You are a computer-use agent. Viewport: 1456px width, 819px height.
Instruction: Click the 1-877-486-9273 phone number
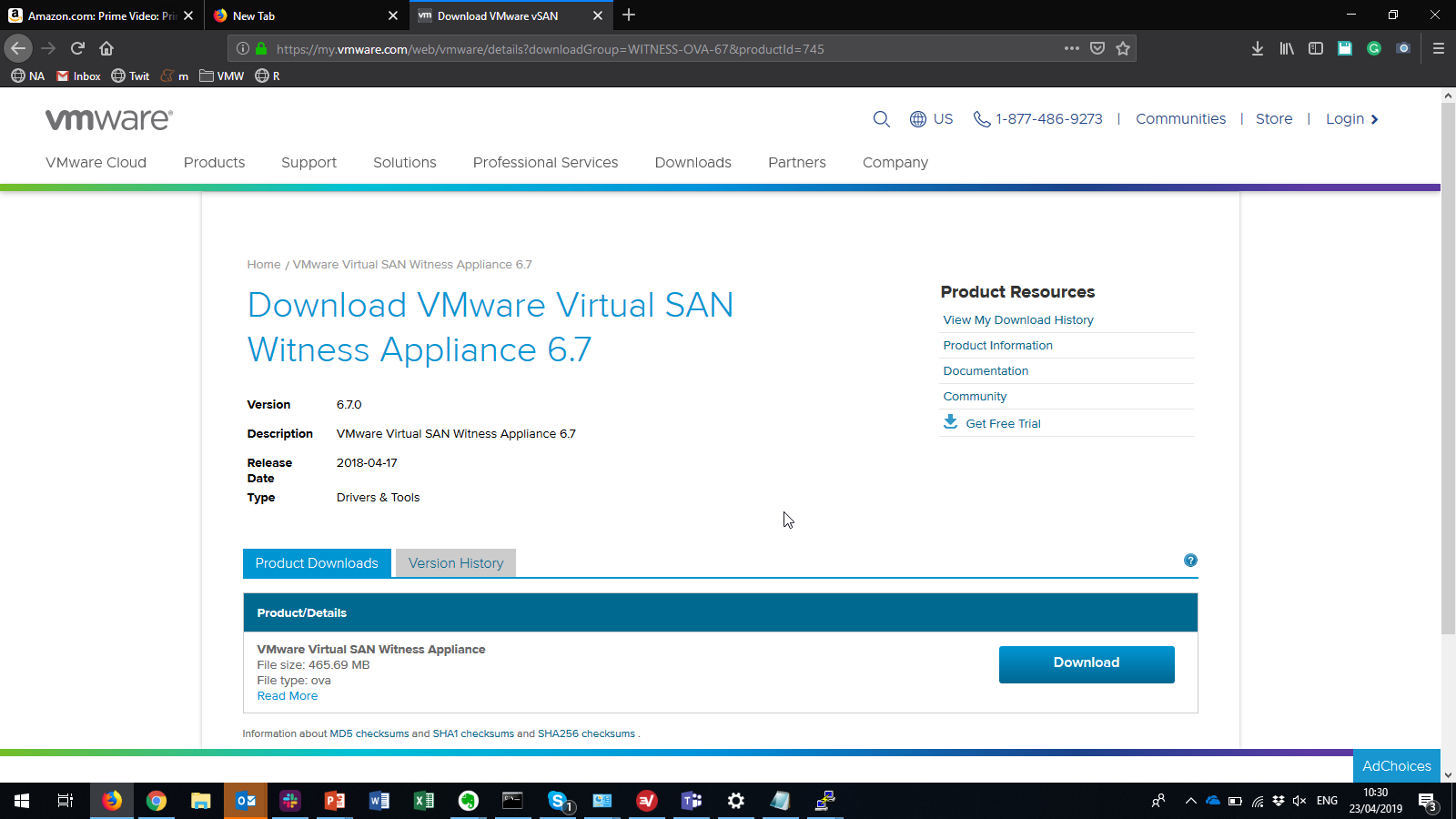coord(1038,119)
